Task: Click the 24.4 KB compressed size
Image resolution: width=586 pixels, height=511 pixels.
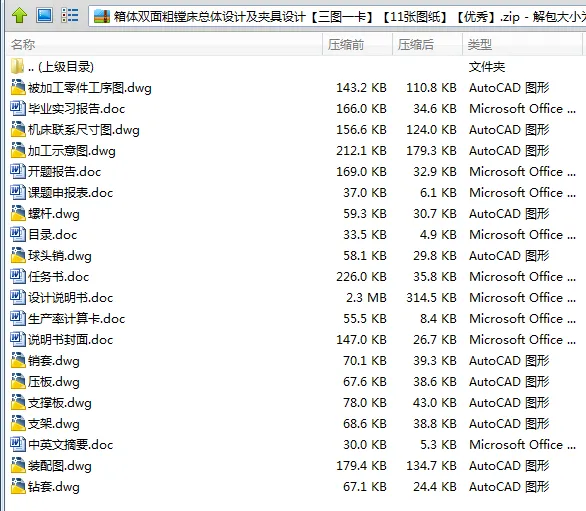Action: click(435, 486)
